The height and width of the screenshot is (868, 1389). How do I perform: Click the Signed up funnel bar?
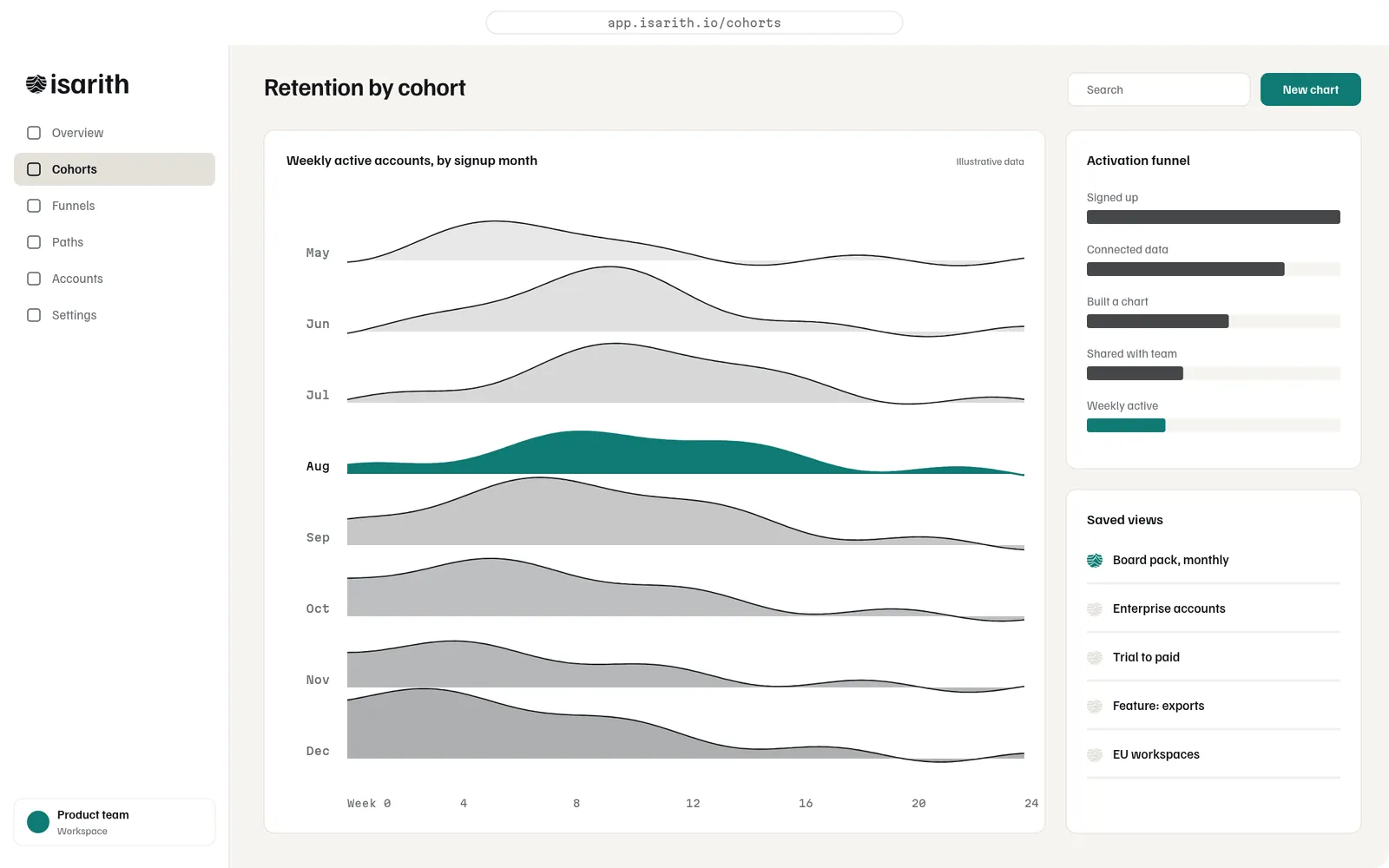point(1214,217)
